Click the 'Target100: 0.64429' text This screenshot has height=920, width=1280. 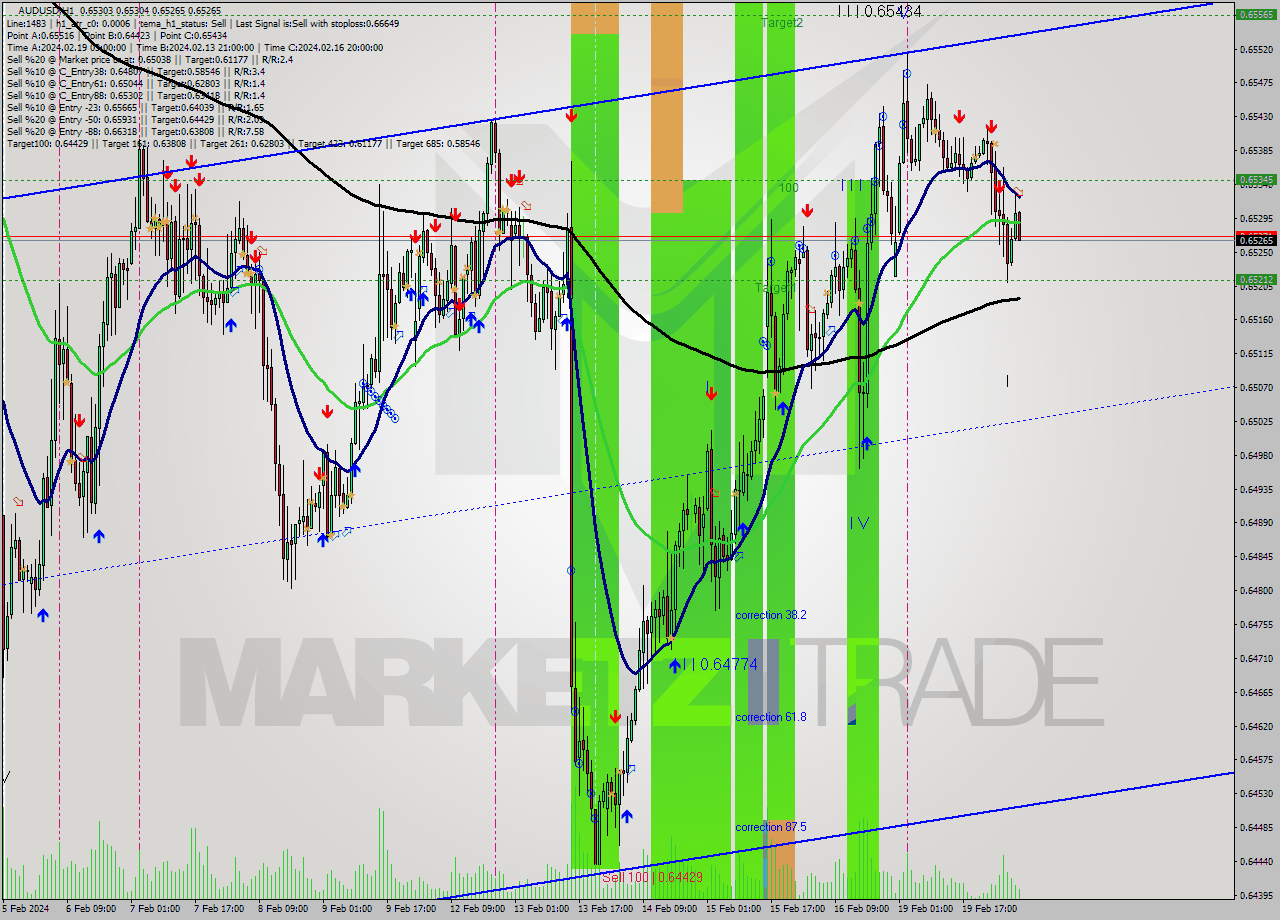(50, 143)
